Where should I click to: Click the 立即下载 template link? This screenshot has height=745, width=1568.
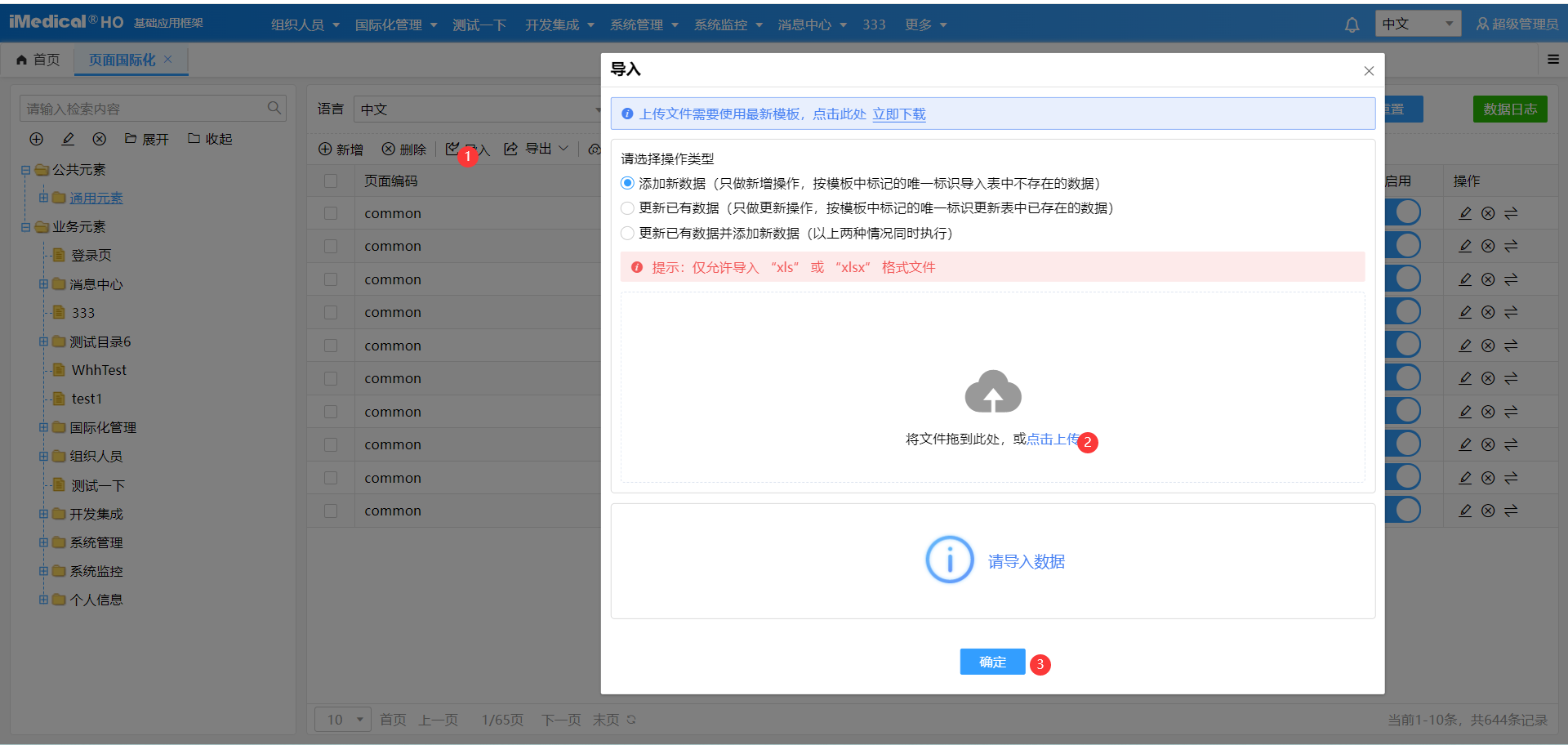899,114
